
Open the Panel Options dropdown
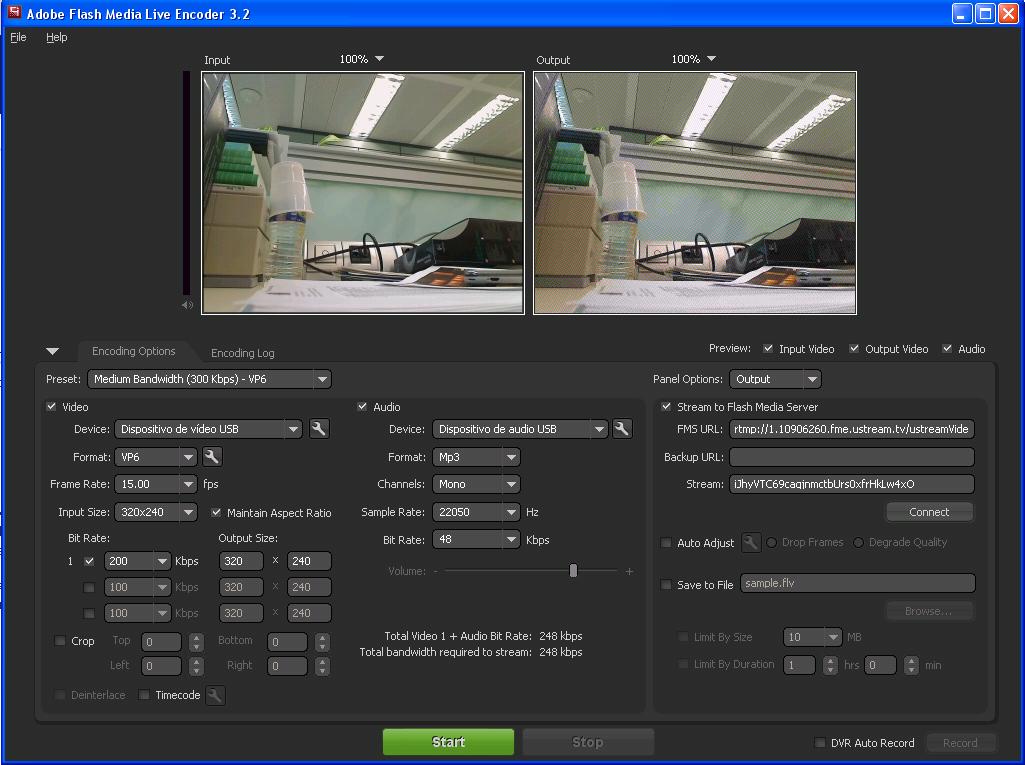(775, 379)
